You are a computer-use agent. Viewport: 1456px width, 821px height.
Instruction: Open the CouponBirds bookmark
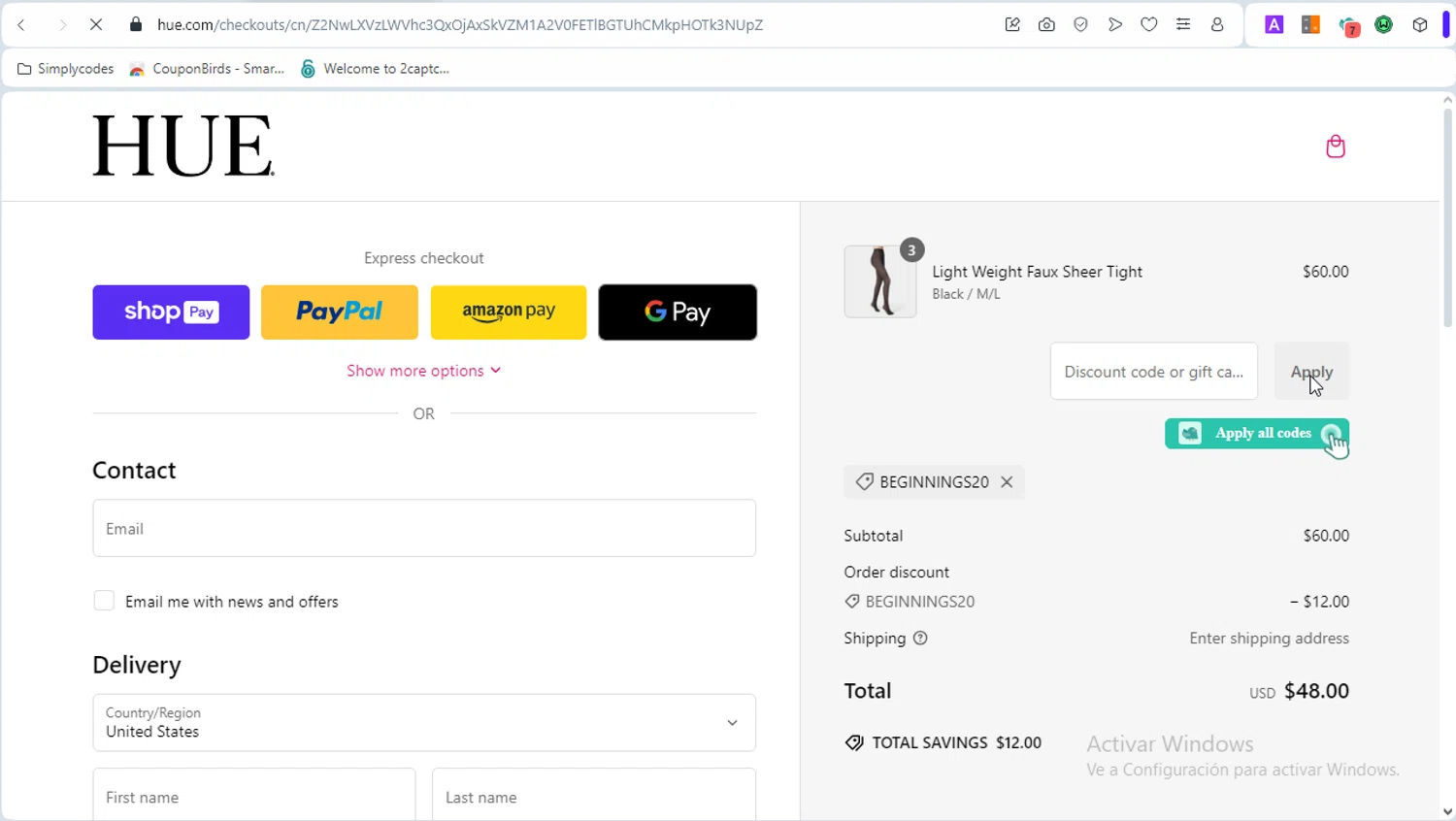[207, 69]
